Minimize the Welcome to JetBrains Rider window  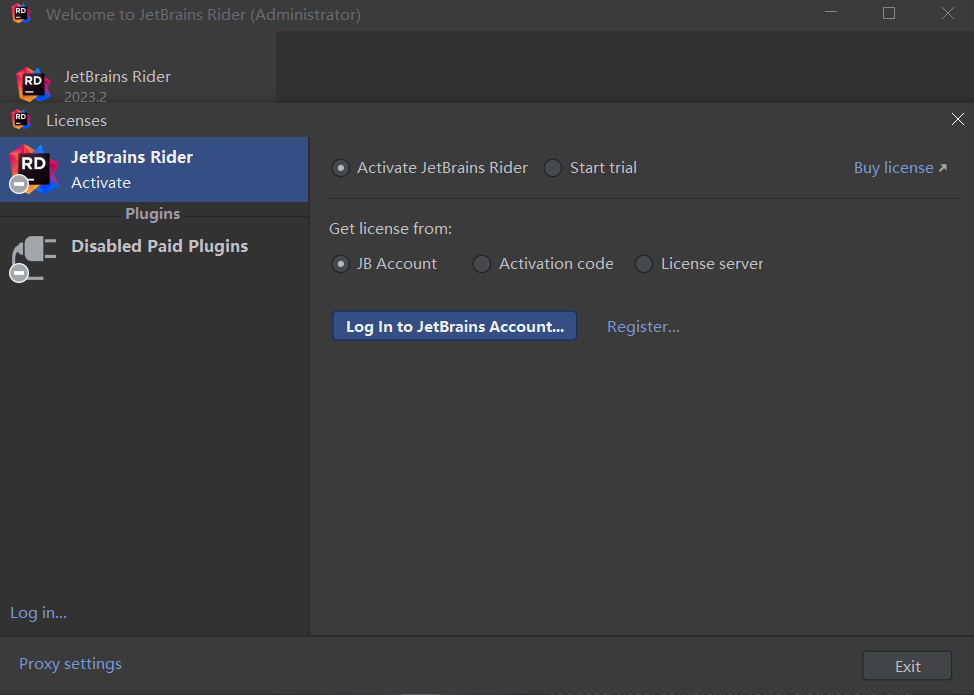[x=831, y=13]
